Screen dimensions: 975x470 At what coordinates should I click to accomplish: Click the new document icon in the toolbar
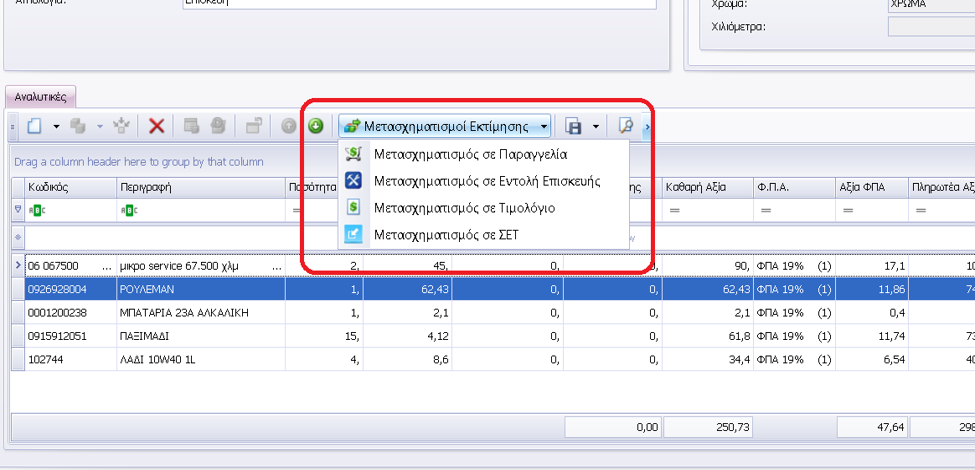tap(34, 126)
